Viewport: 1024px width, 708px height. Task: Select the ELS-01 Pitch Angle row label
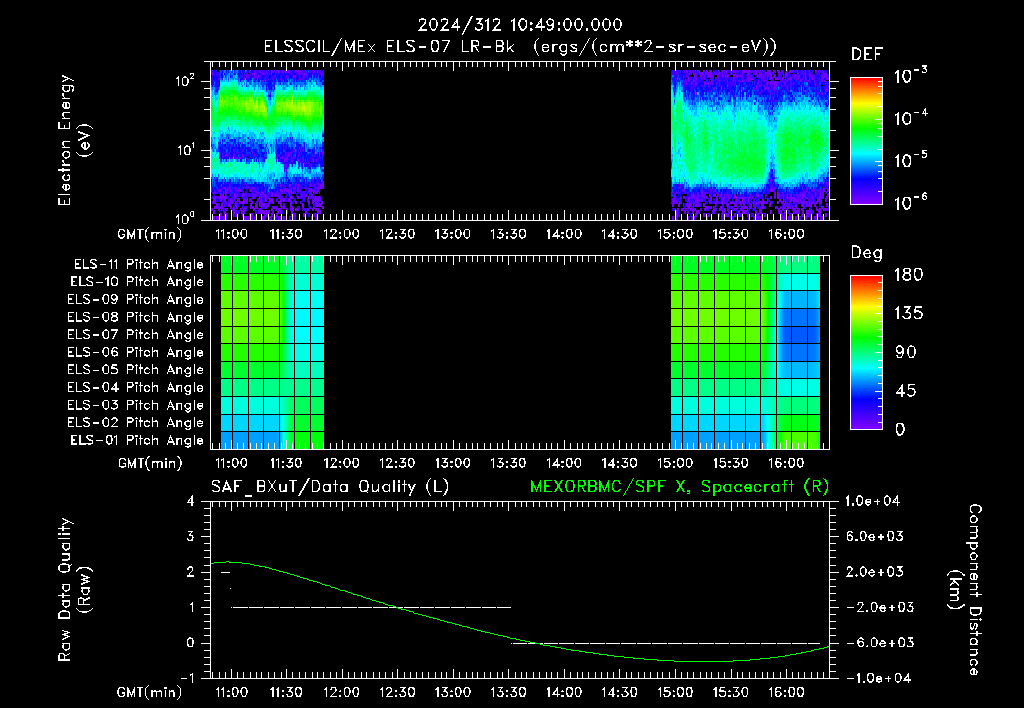(x=136, y=440)
